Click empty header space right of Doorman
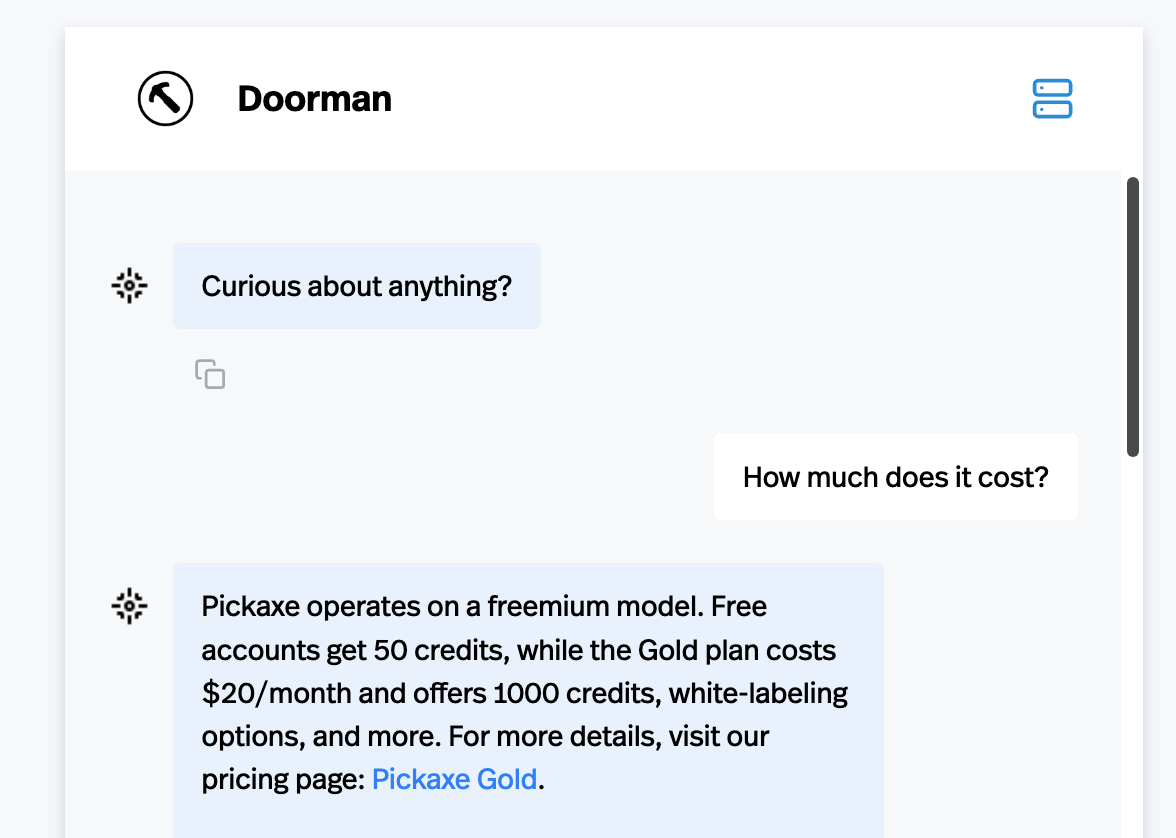1176x838 pixels. pyautogui.click(x=700, y=99)
